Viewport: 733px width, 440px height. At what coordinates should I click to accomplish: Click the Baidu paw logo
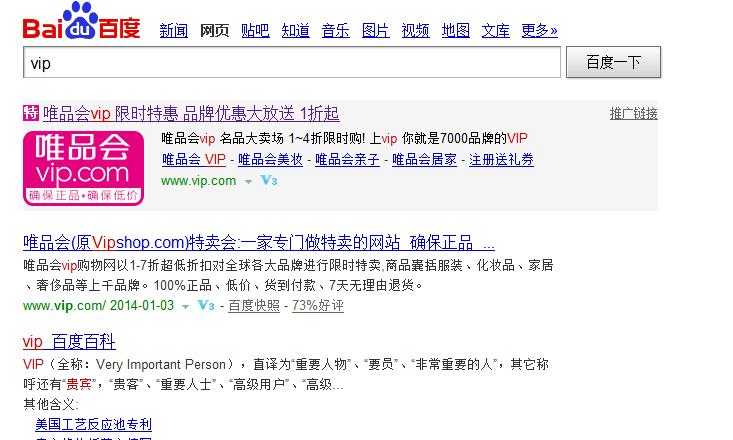(x=81, y=21)
